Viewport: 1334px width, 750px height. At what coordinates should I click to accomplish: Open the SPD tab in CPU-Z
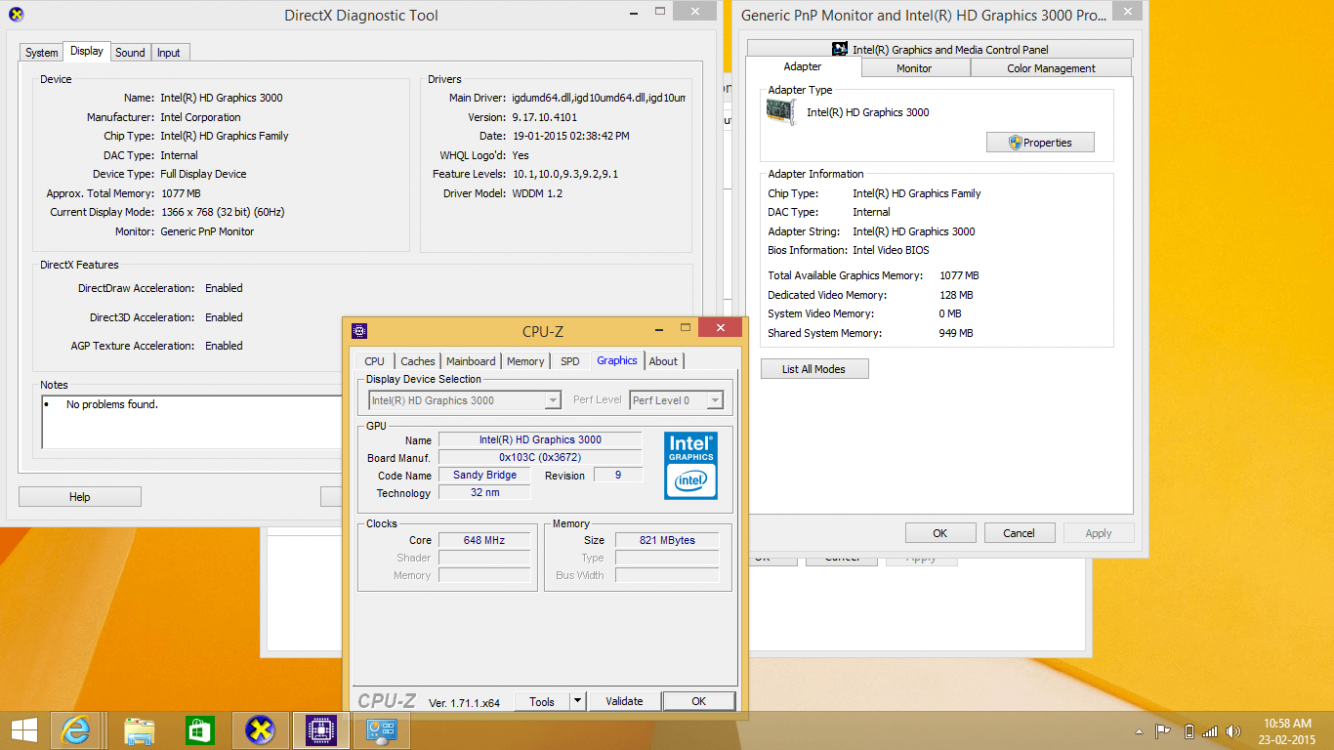(570, 361)
